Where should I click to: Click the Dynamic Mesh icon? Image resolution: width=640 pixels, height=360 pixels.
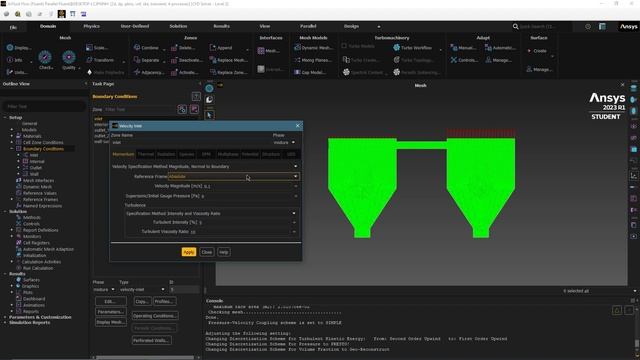click(x=298, y=48)
